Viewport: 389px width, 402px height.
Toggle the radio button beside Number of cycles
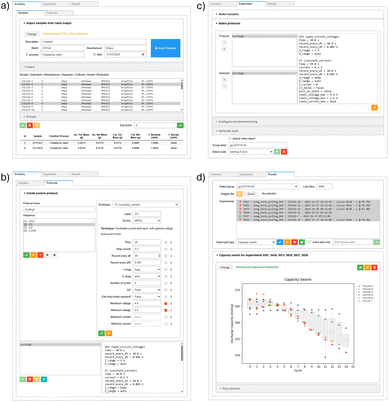click(x=166, y=283)
